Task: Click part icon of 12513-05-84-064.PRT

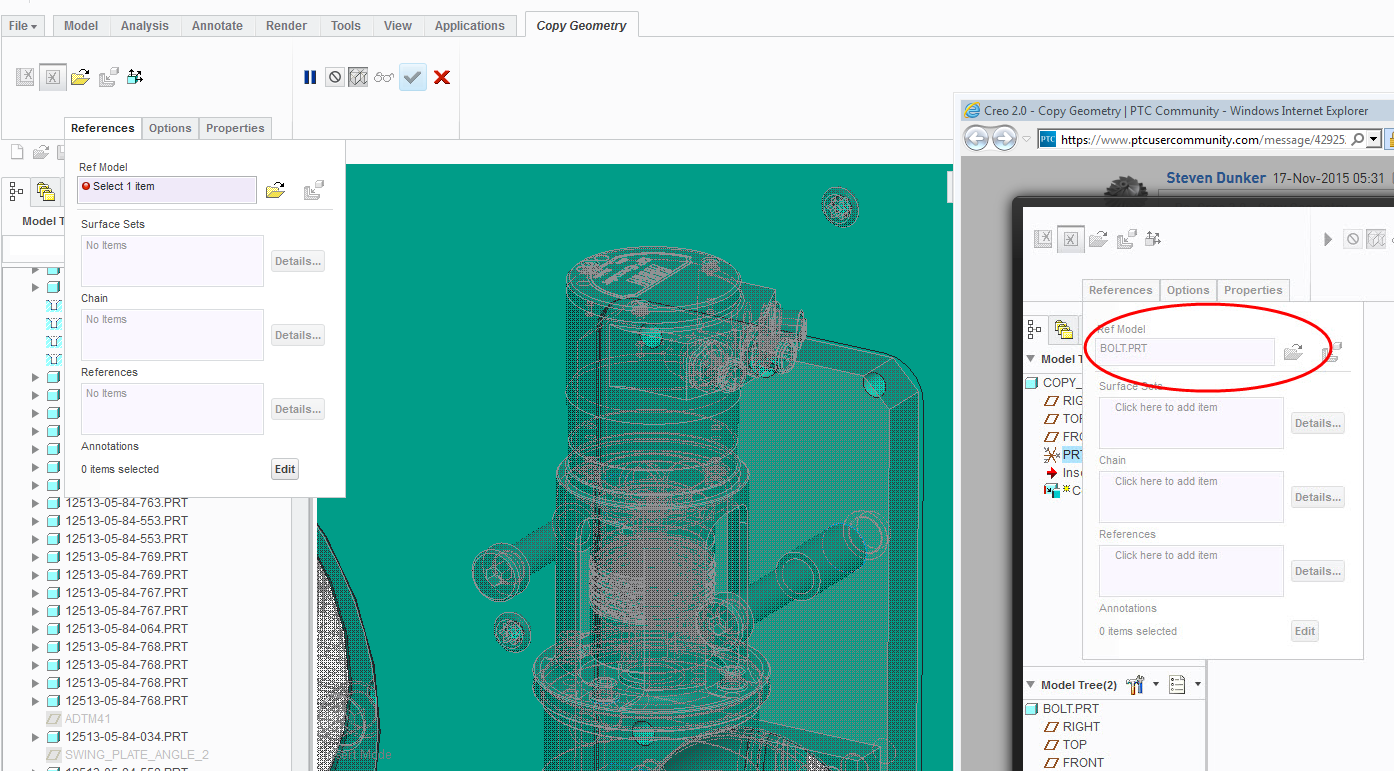Action: (54, 629)
